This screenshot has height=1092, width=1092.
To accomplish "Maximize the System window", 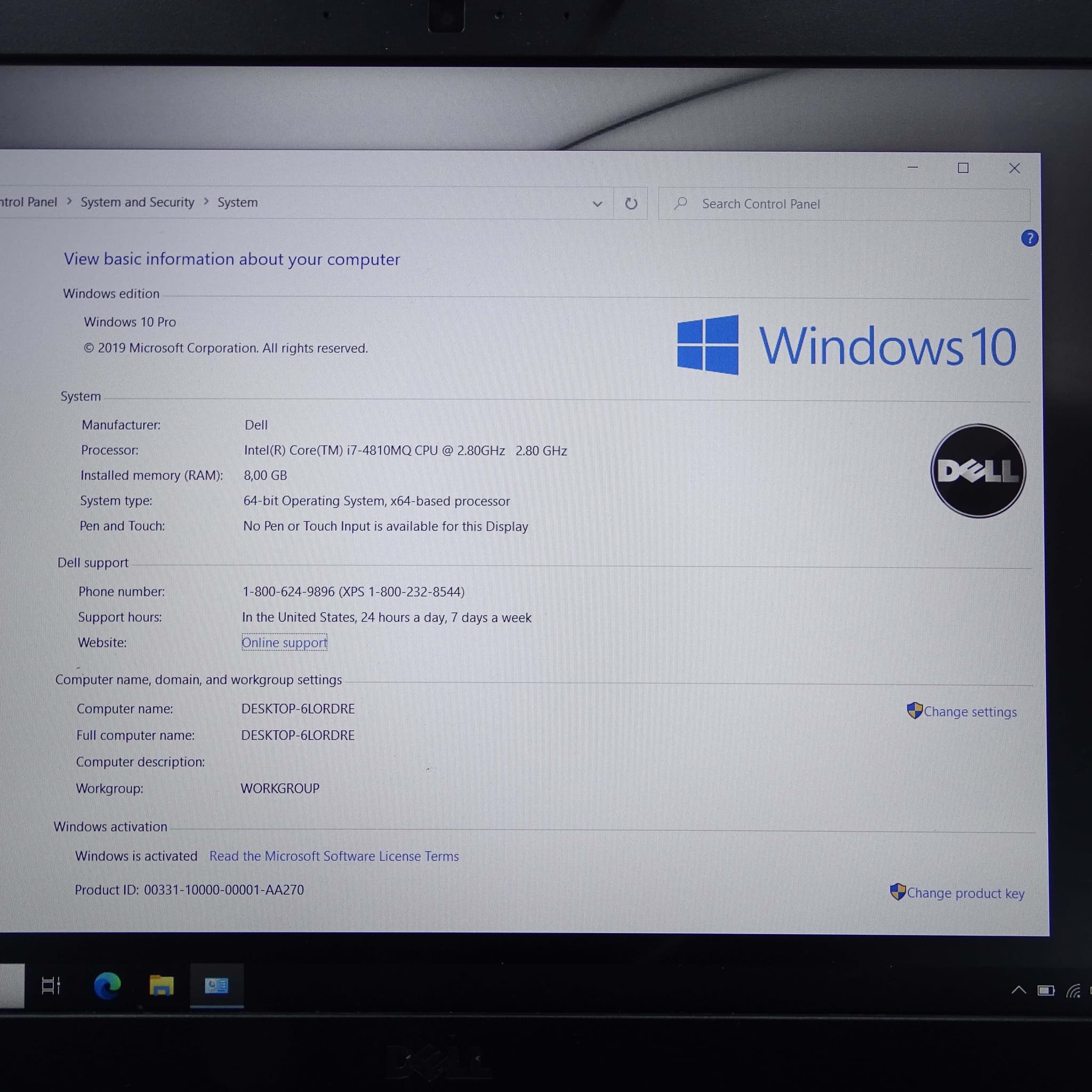I will (963, 168).
